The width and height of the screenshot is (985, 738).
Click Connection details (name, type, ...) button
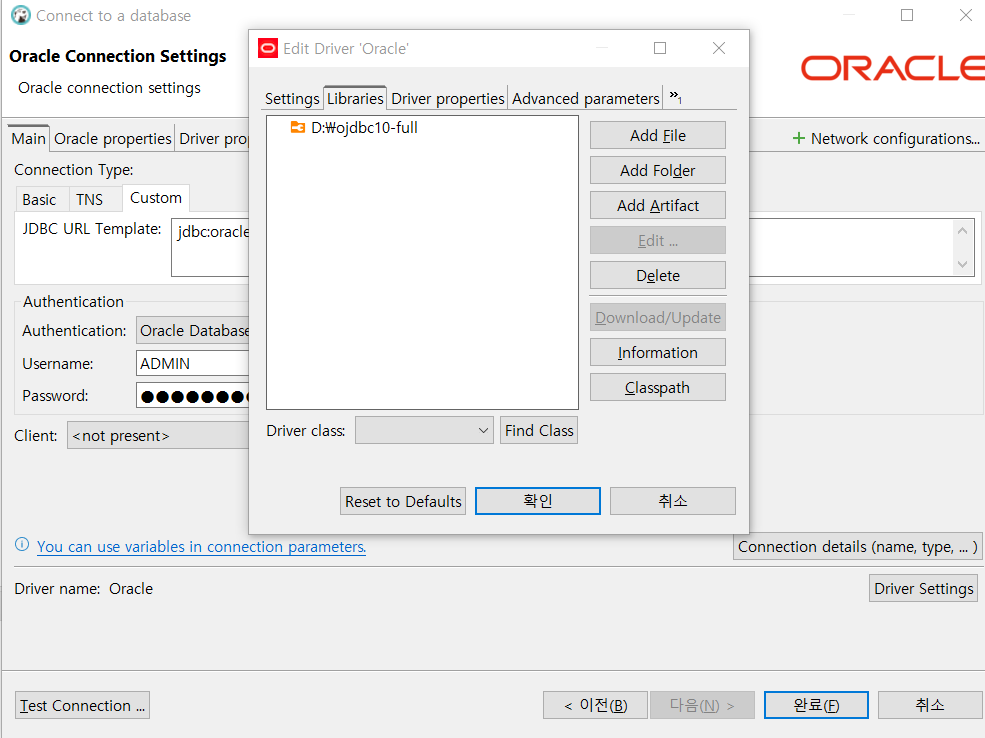(x=857, y=547)
